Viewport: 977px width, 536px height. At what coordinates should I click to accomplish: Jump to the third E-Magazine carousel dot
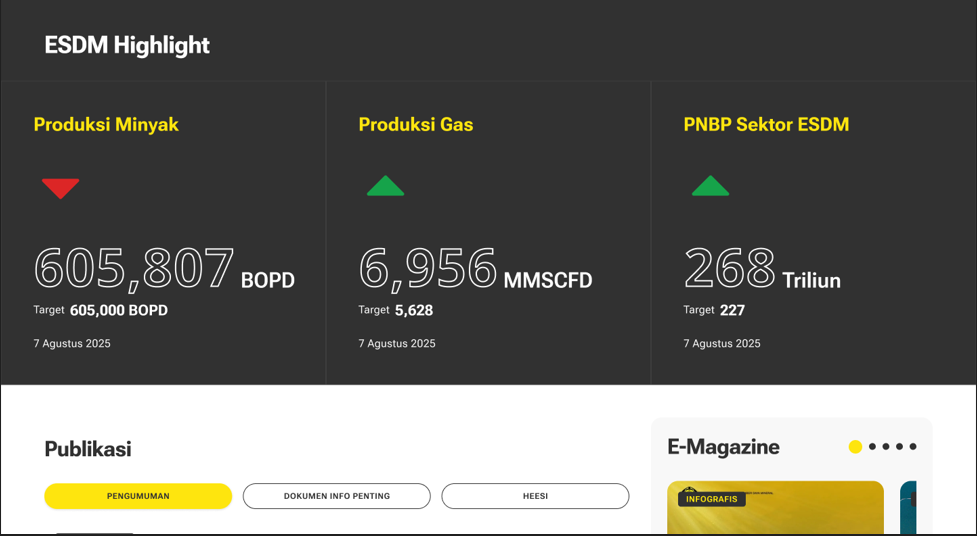pyautogui.click(x=886, y=447)
